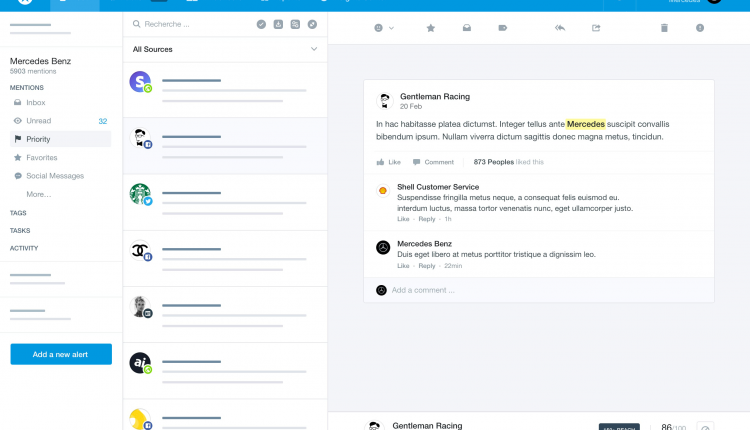Open the selected Gentleman Racing mention in list
This screenshot has width=750, height=430.
click(x=225, y=146)
